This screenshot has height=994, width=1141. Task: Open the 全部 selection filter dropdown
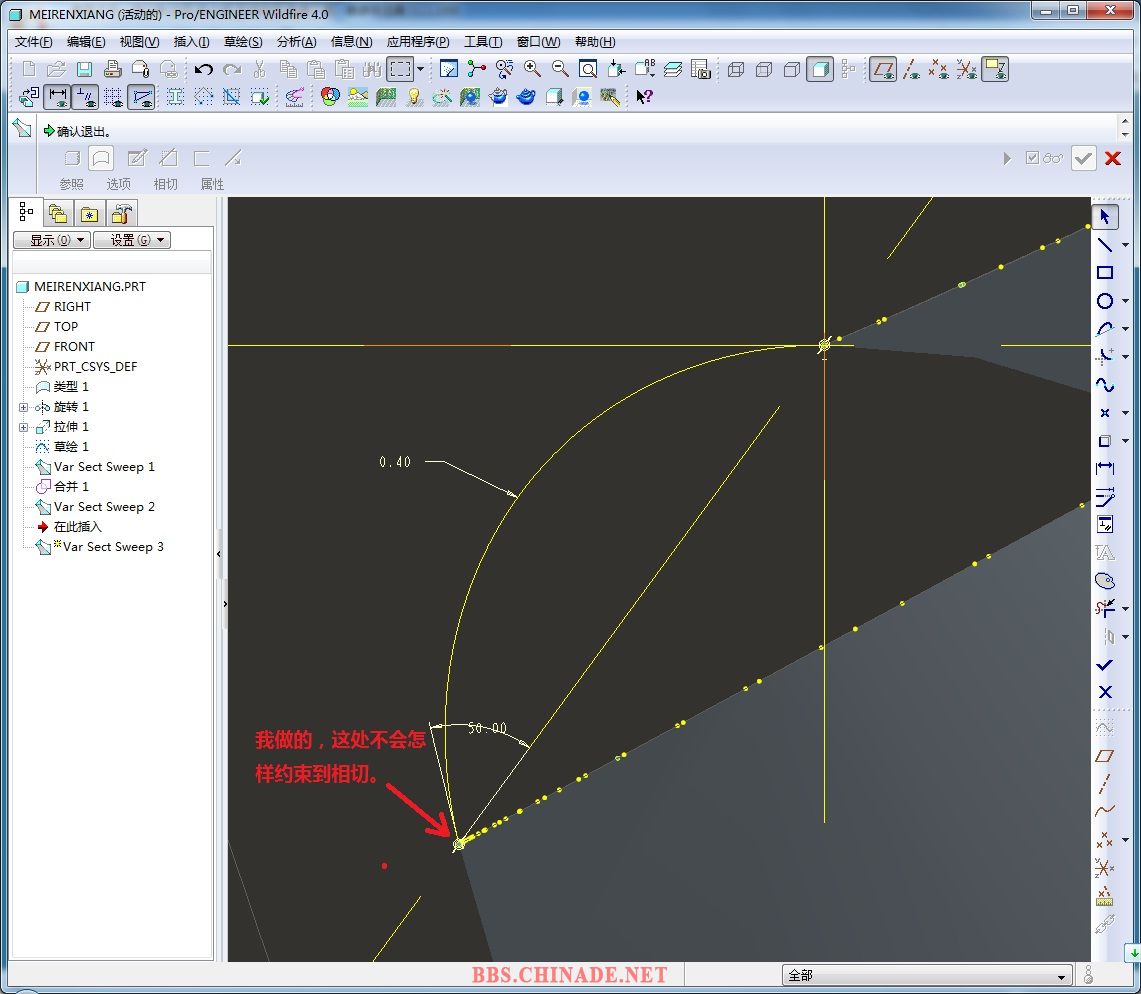tap(927, 975)
